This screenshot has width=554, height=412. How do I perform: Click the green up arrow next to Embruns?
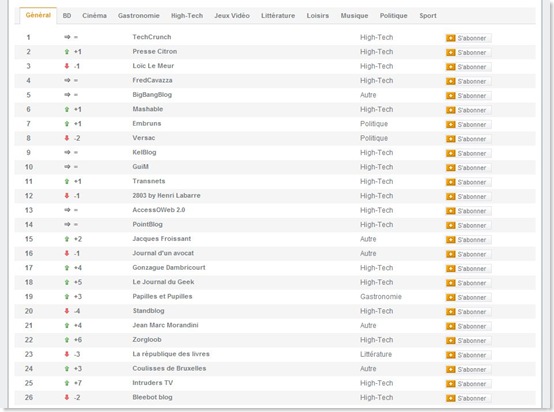[x=67, y=124]
